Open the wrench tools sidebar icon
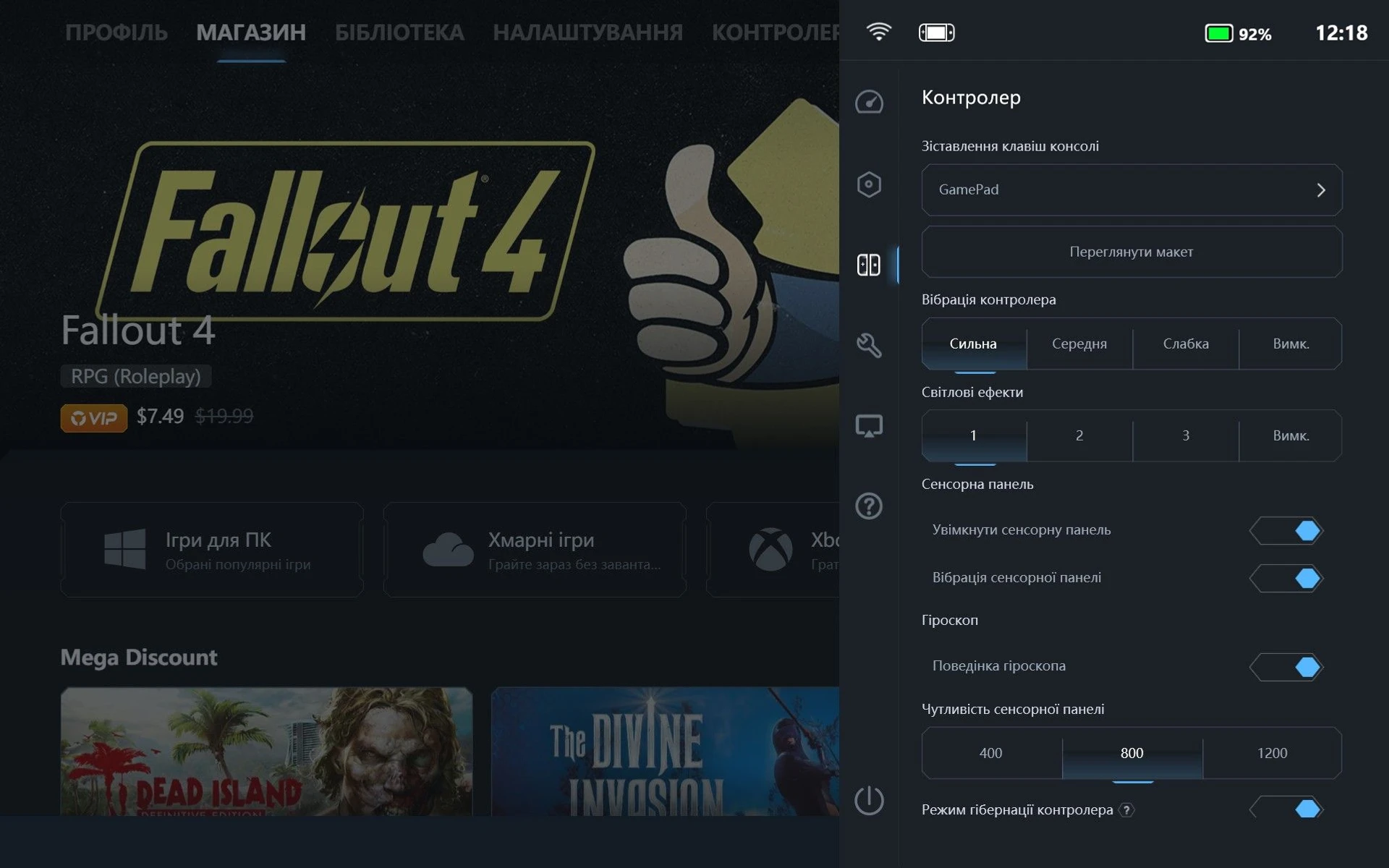Viewport: 1389px width, 868px height. pyautogui.click(x=869, y=345)
